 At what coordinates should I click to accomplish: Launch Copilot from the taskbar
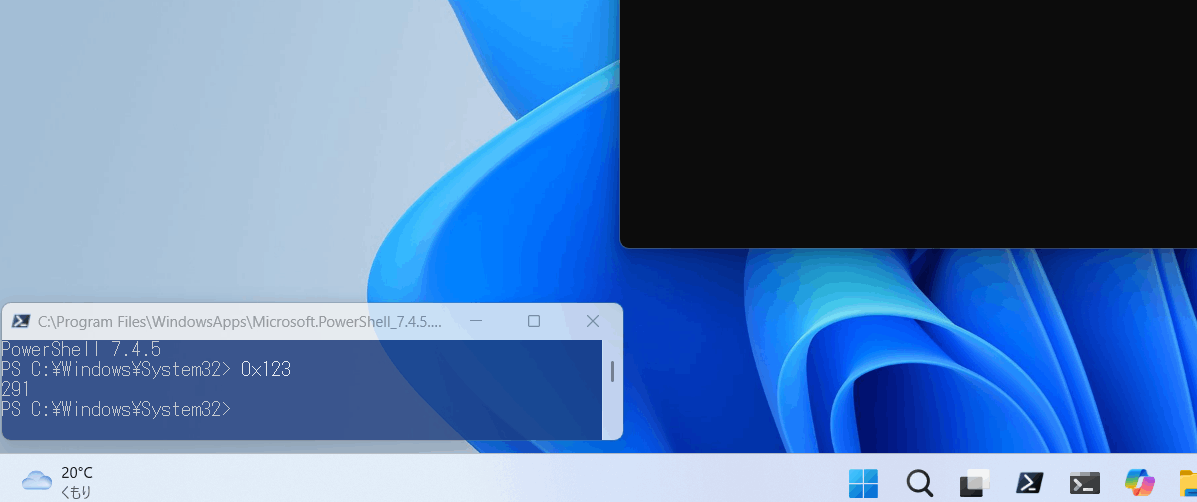pyautogui.click(x=1140, y=483)
